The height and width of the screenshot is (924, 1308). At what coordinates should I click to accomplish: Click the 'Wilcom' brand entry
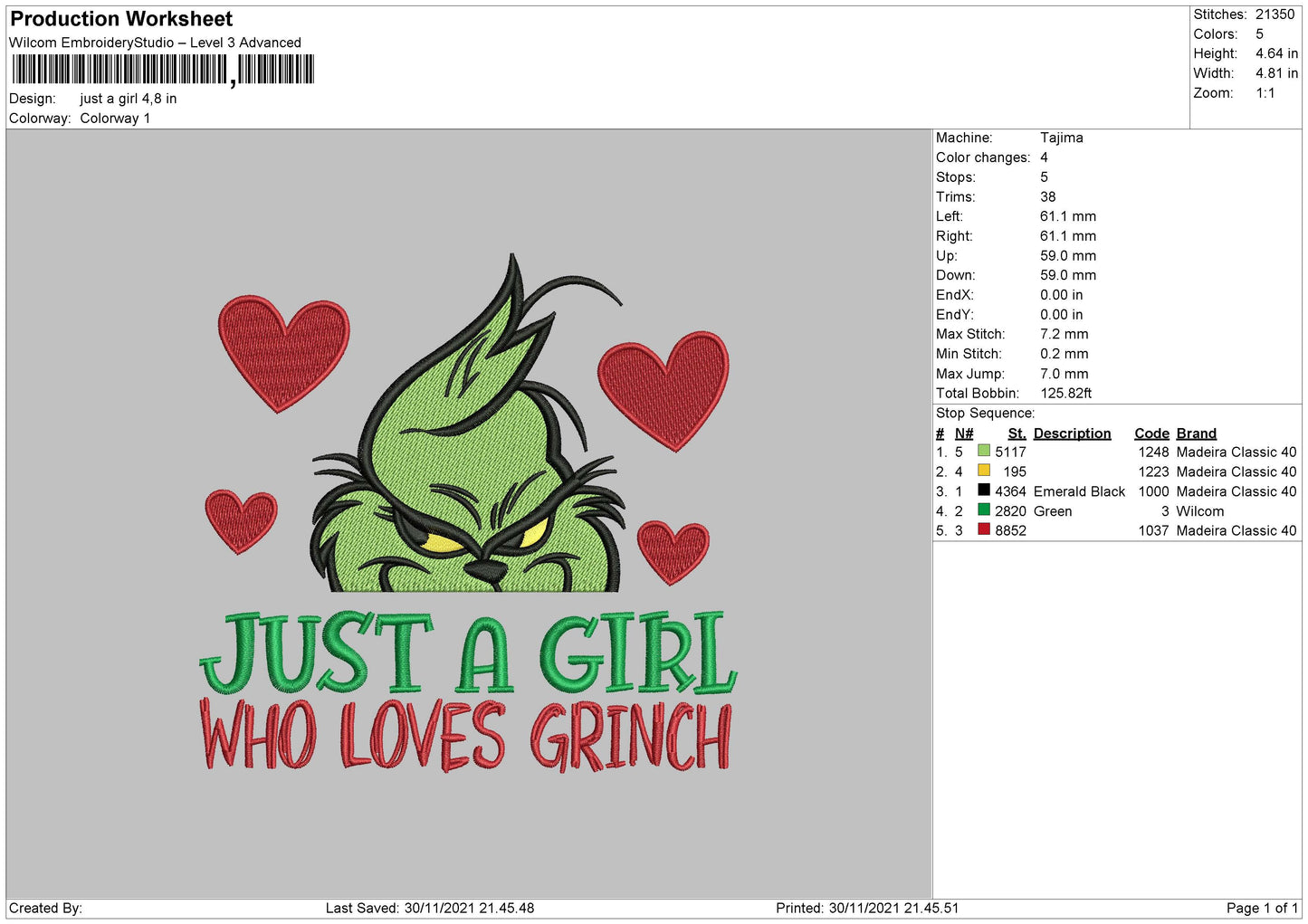[x=1199, y=511]
